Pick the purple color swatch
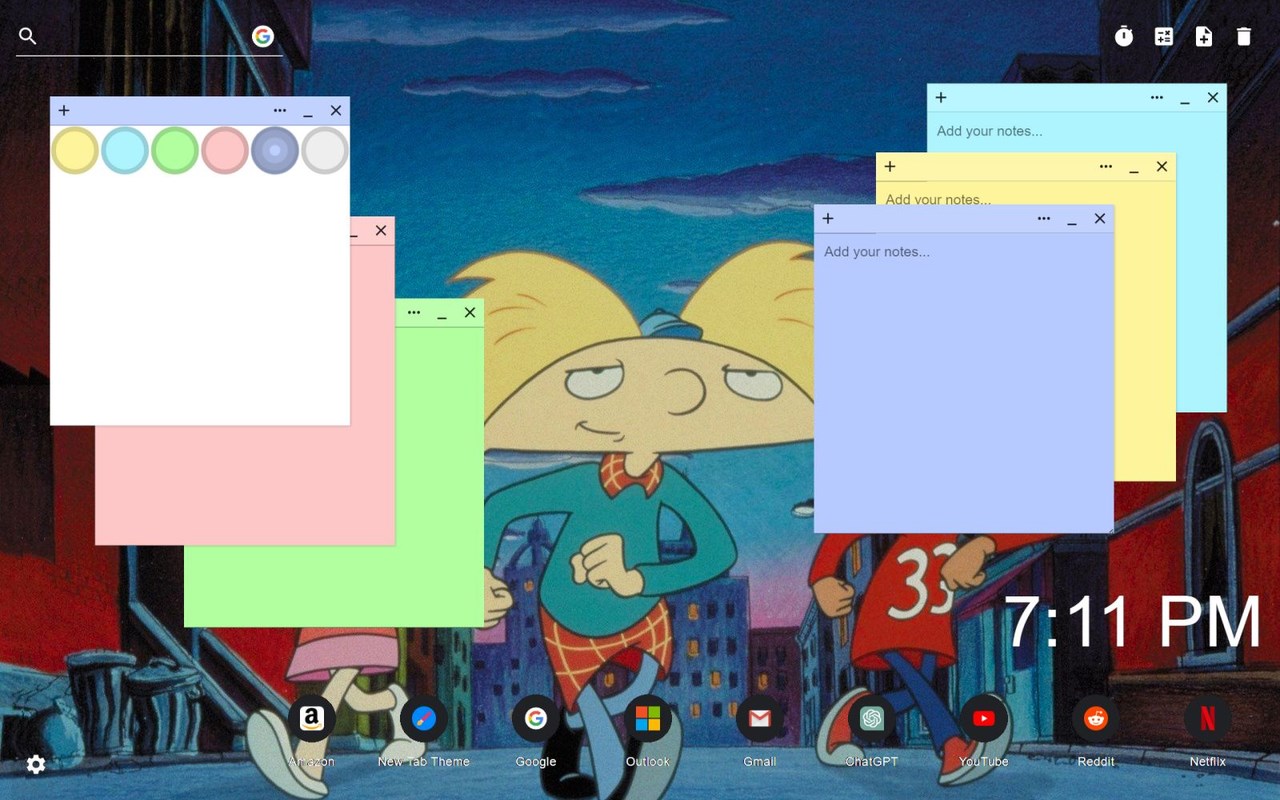 click(x=275, y=151)
